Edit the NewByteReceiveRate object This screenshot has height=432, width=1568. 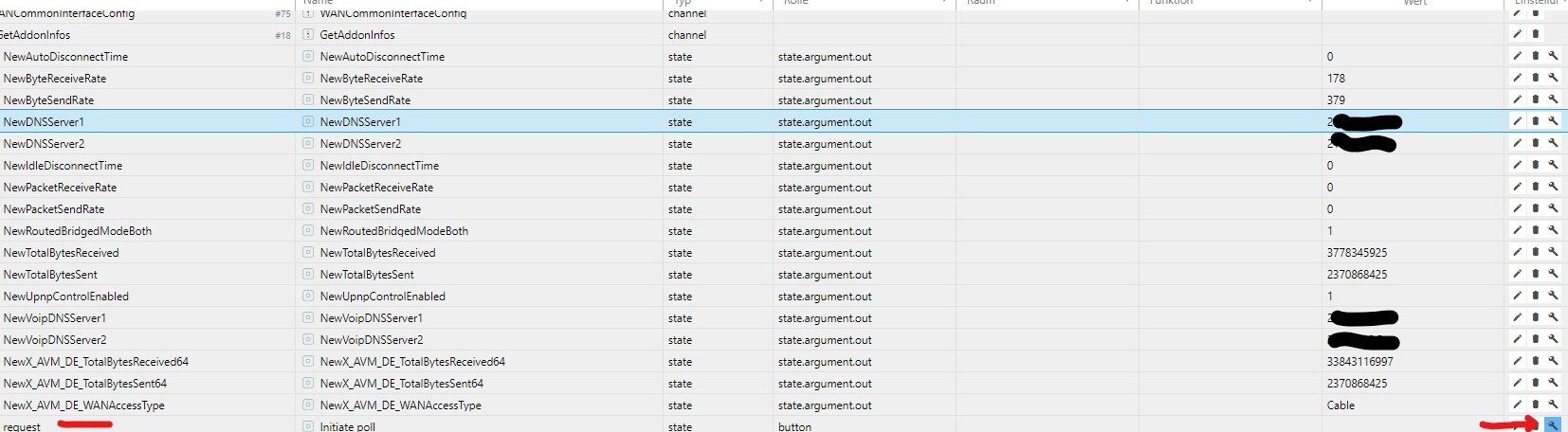click(x=1517, y=78)
